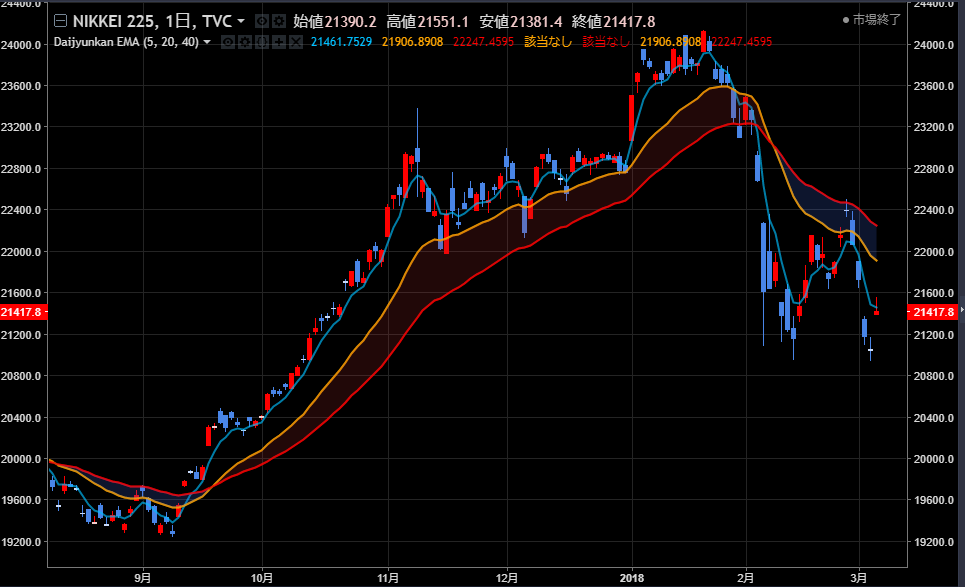Screen dimensions: 965x587
Task: Click the high price 高値21551.1 value
Action: point(427,22)
